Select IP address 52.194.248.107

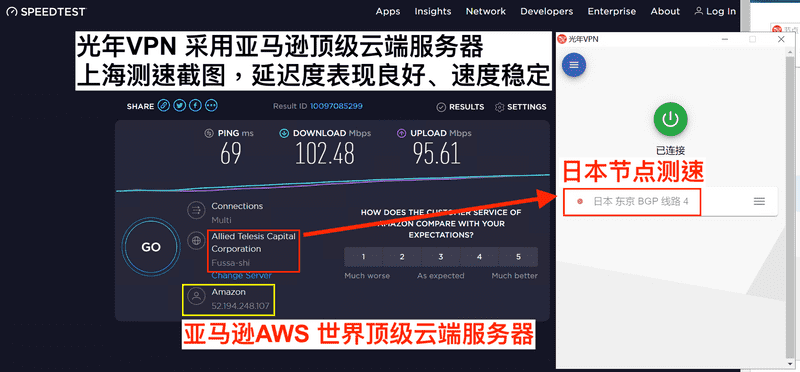(240, 307)
